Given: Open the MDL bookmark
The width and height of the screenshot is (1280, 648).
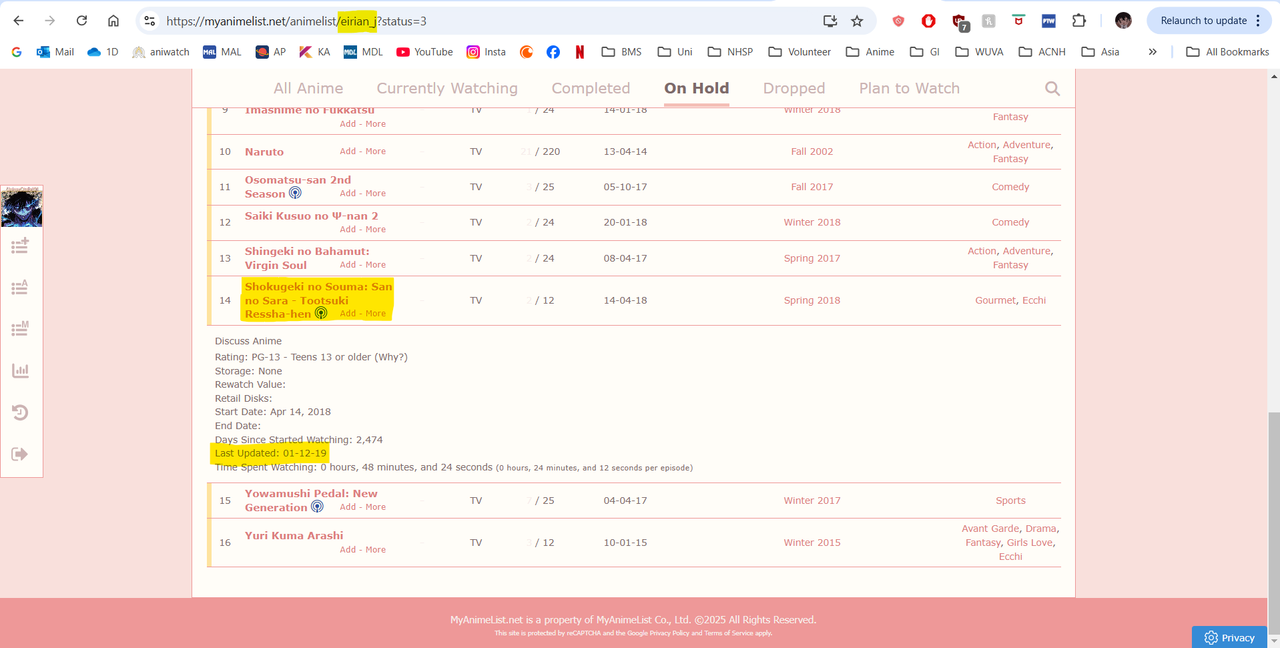Looking at the screenshot, I should (363, 52).
